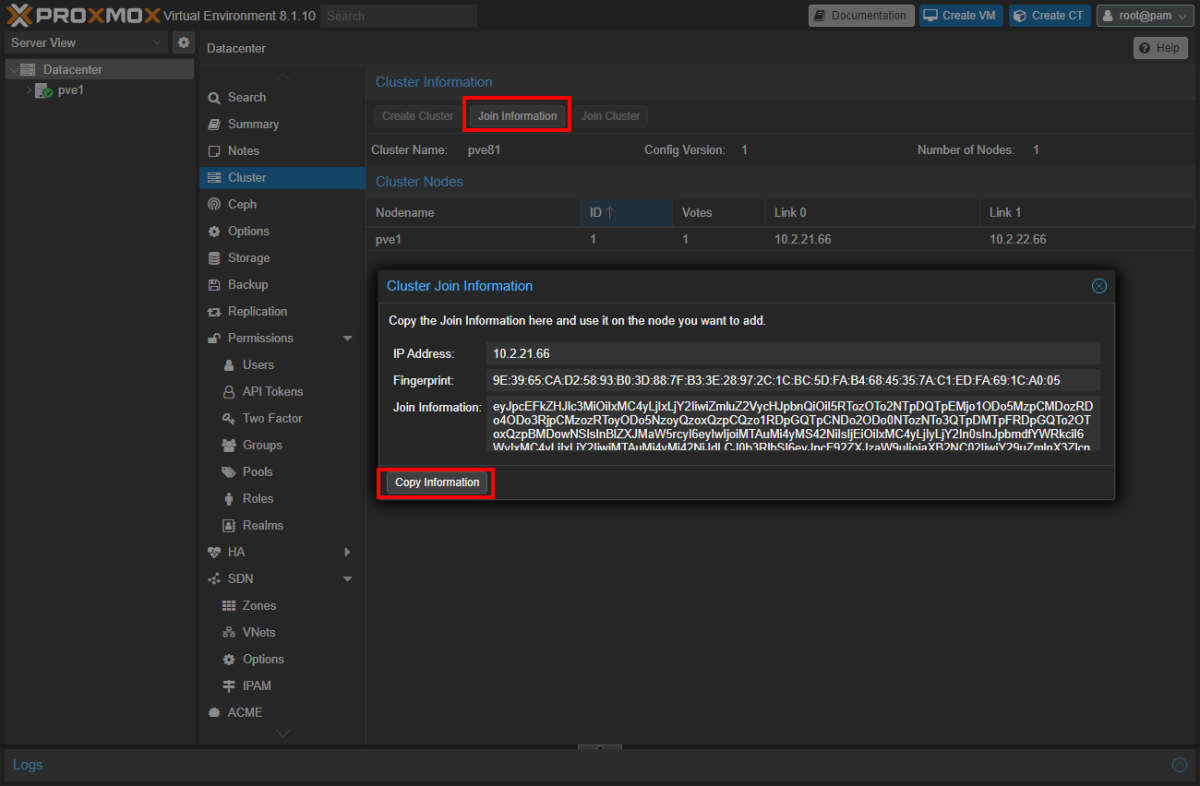This screenshot has width=1200, height=786.
Task: Select Cluster in the sidebar menu
Action: 282,178
